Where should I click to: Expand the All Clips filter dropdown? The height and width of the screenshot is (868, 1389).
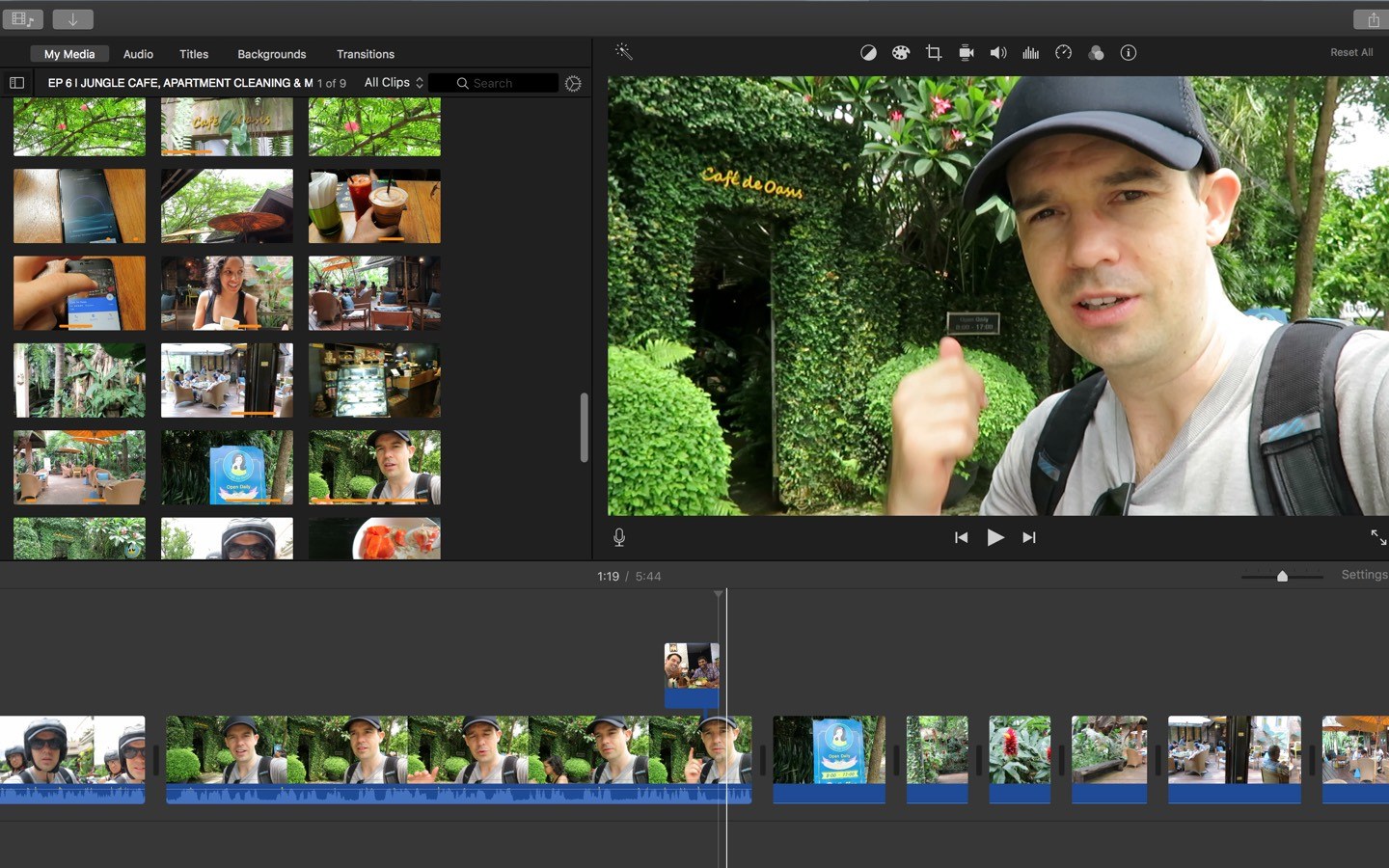(x=394, y=83)
